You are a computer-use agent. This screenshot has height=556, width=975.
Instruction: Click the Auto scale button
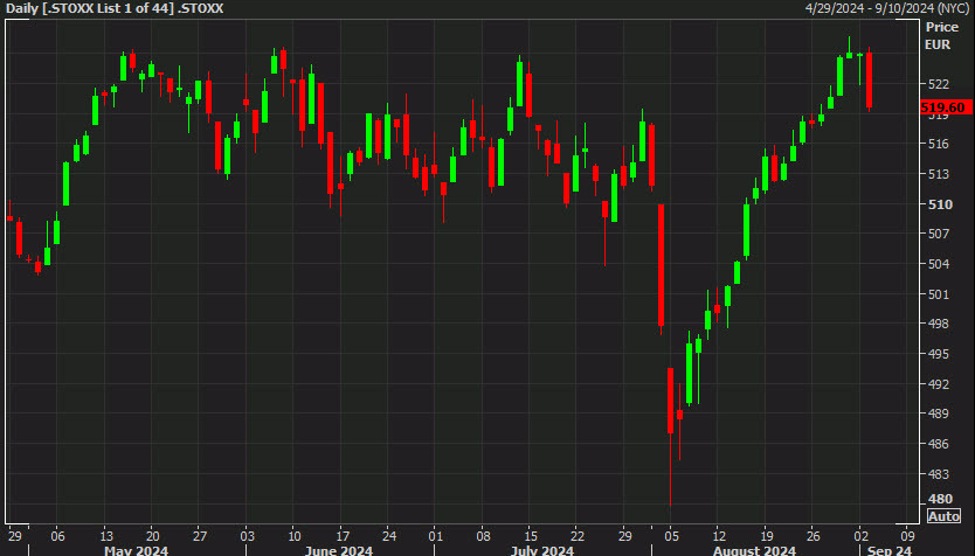943,516
